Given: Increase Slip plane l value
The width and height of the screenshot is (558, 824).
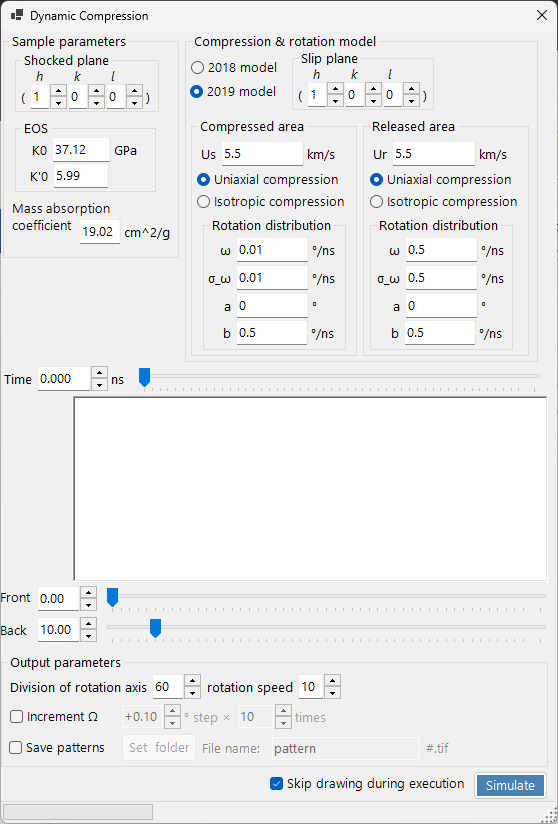Looking at the screenshot, I should pyautogui.click(x=412, y=89).
